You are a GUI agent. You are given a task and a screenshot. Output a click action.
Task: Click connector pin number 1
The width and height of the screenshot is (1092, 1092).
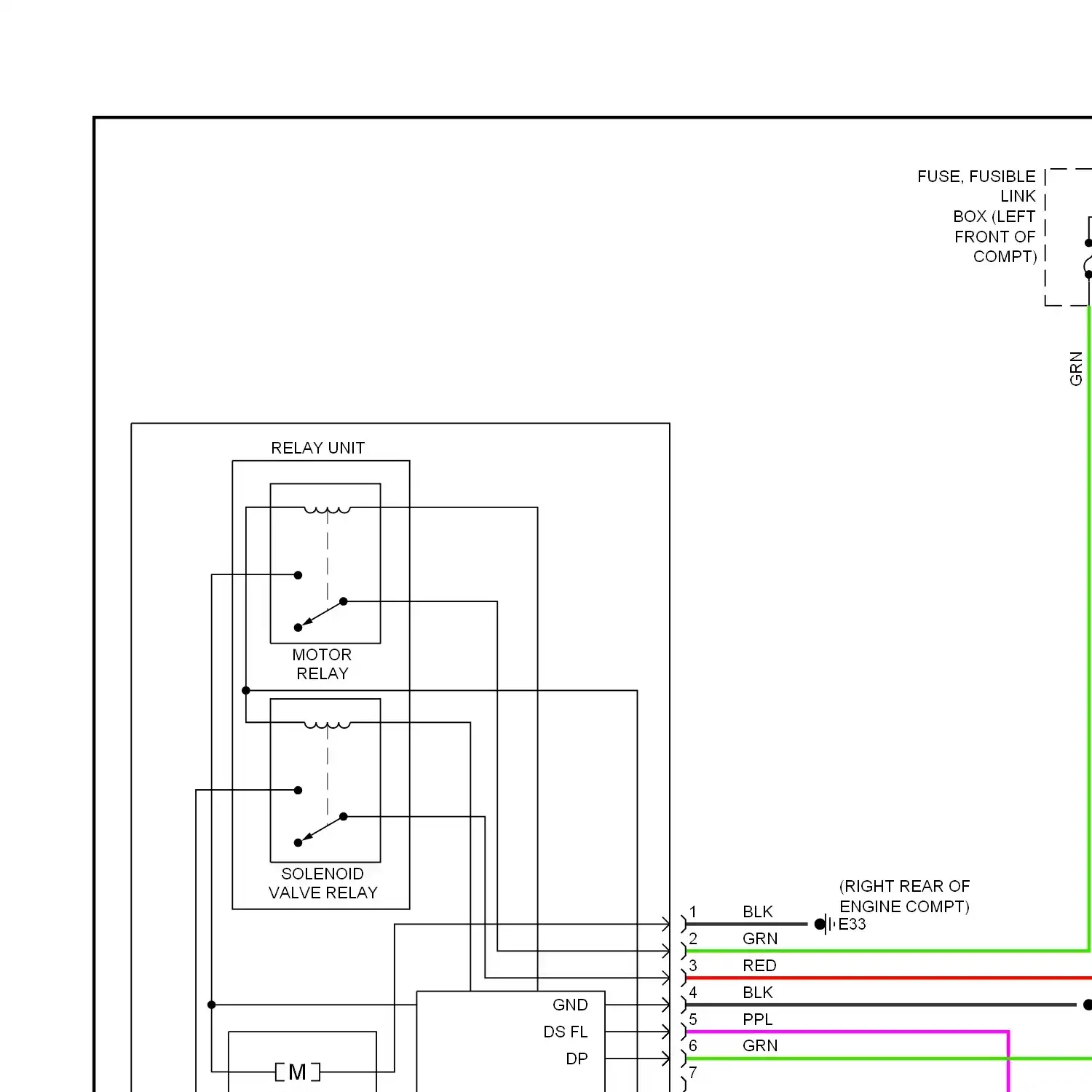pos(693,911)
